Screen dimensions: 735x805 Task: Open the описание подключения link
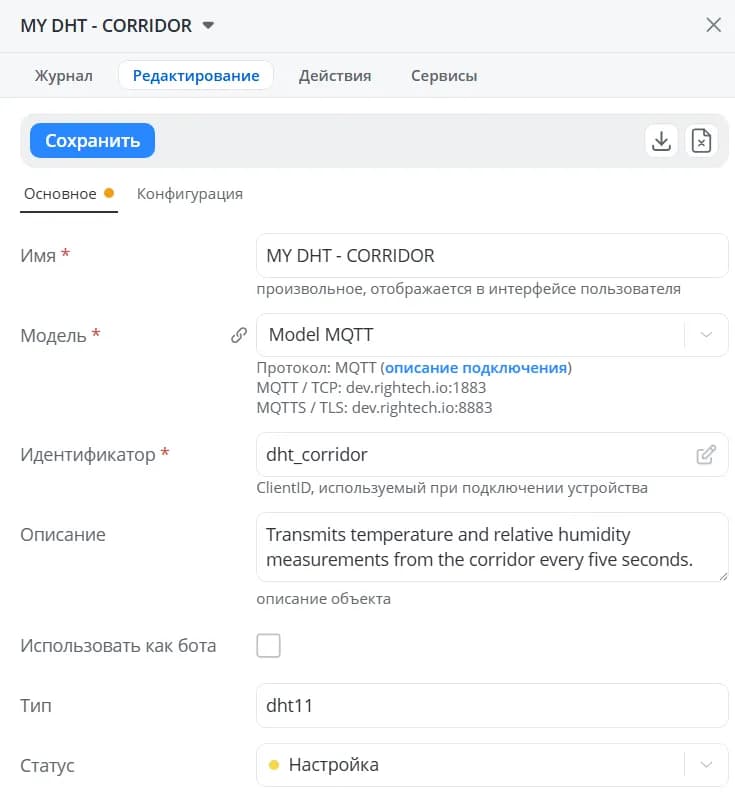pyautogui.click(x=476, y=368)
